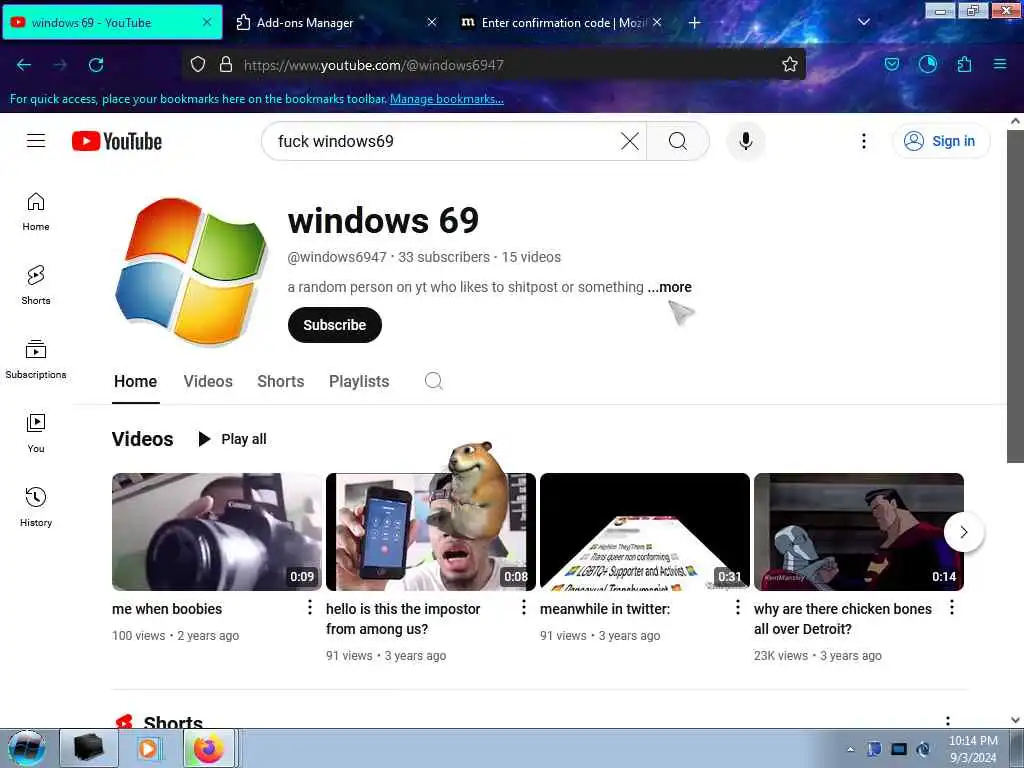
Task: Open Subscriptions in the sidebar
Action: 36,359
